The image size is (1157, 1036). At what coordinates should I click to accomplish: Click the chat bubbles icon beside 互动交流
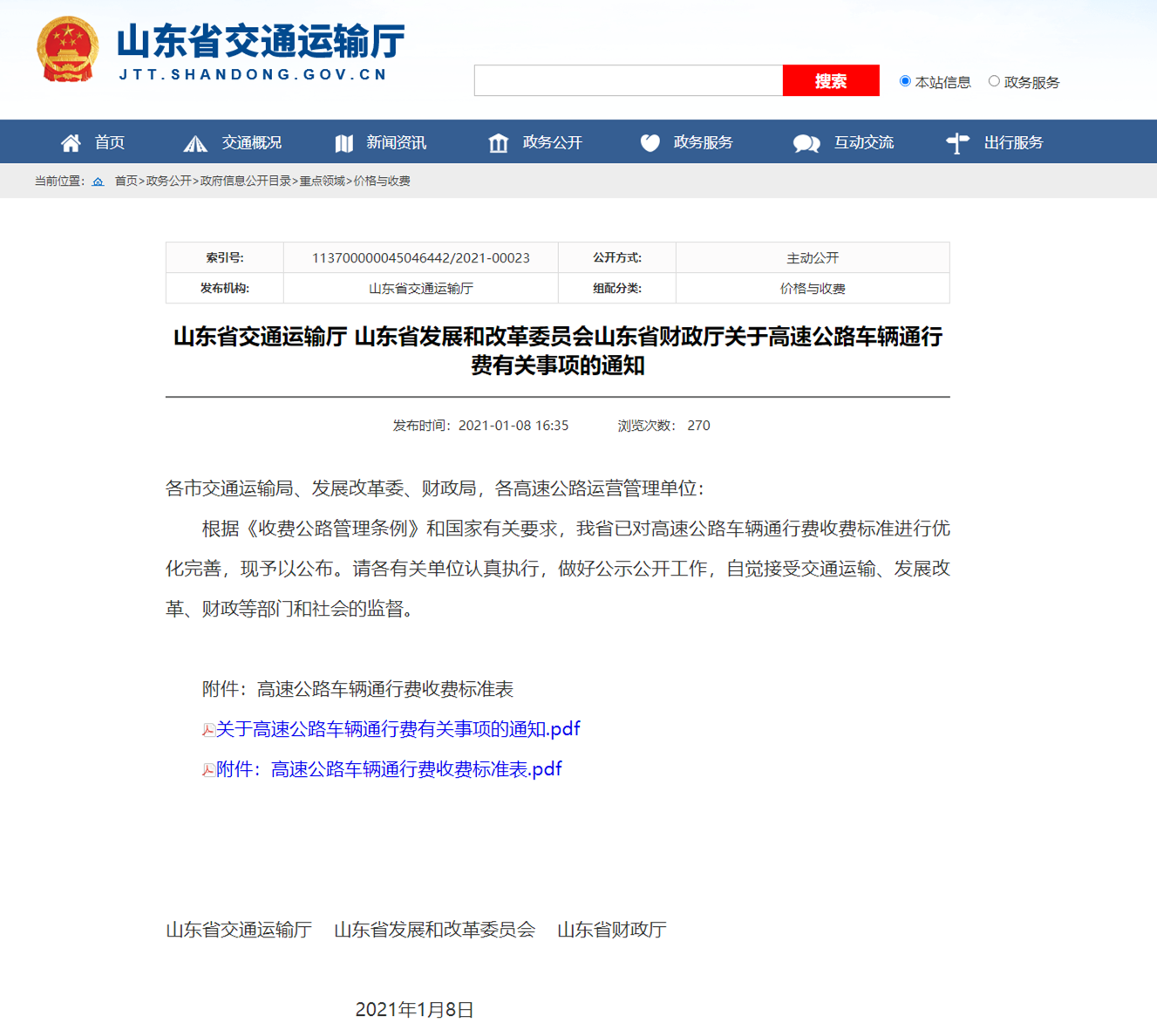pyautogui.click(x=806, y=143)
